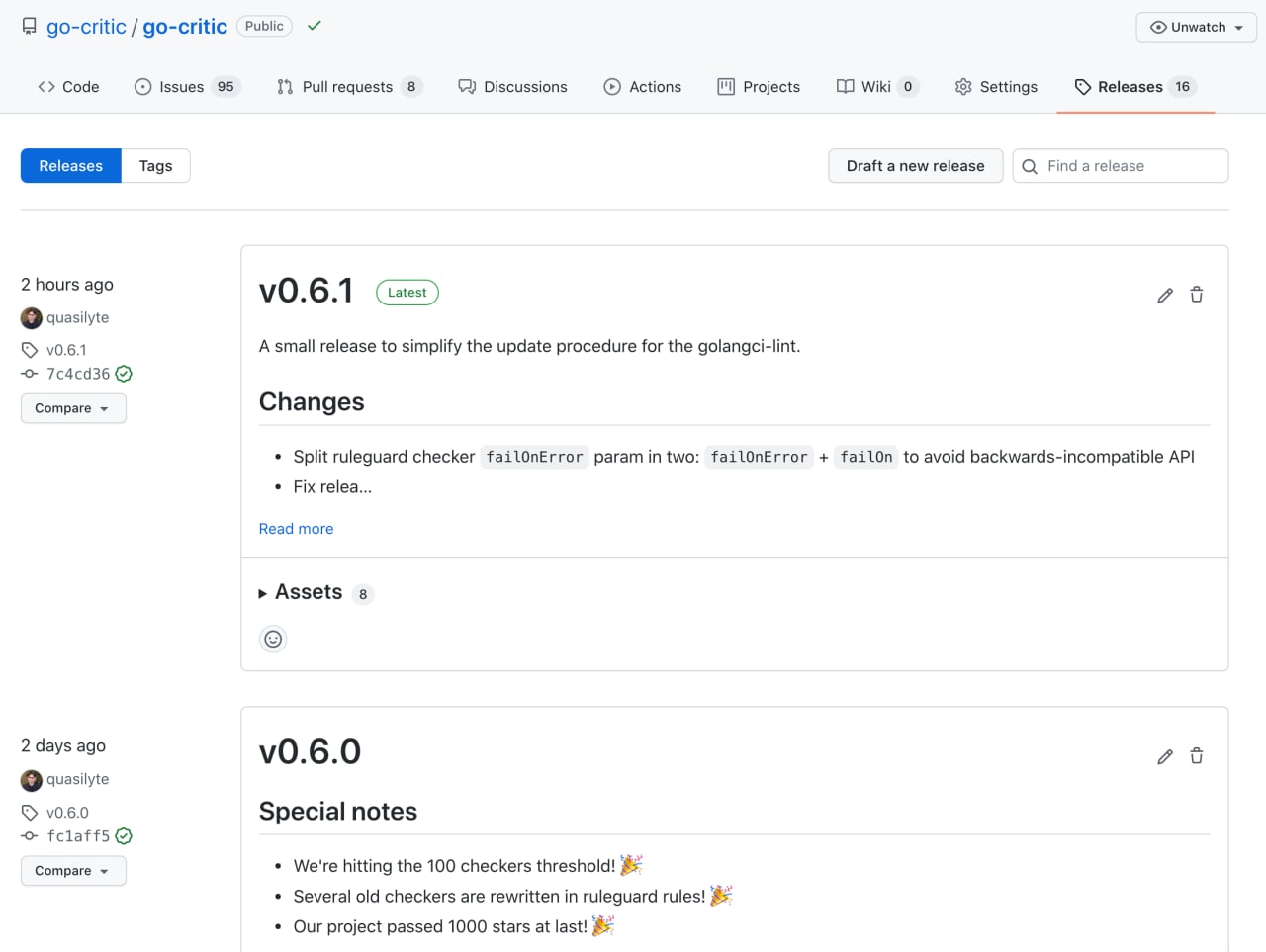Screen dimensions: 1266x952
Task: Open the v0.6.0 release title
Action: [x=310, y=752]
